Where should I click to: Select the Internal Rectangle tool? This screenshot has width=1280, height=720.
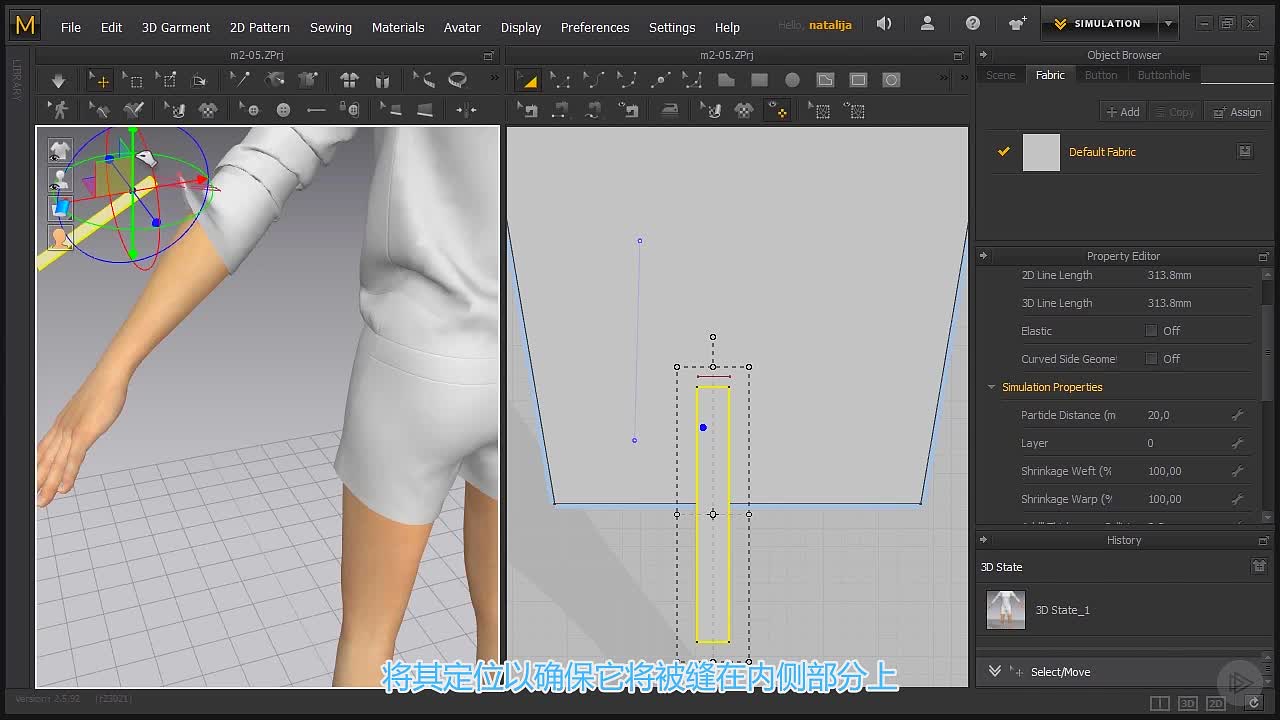(858, 80)
